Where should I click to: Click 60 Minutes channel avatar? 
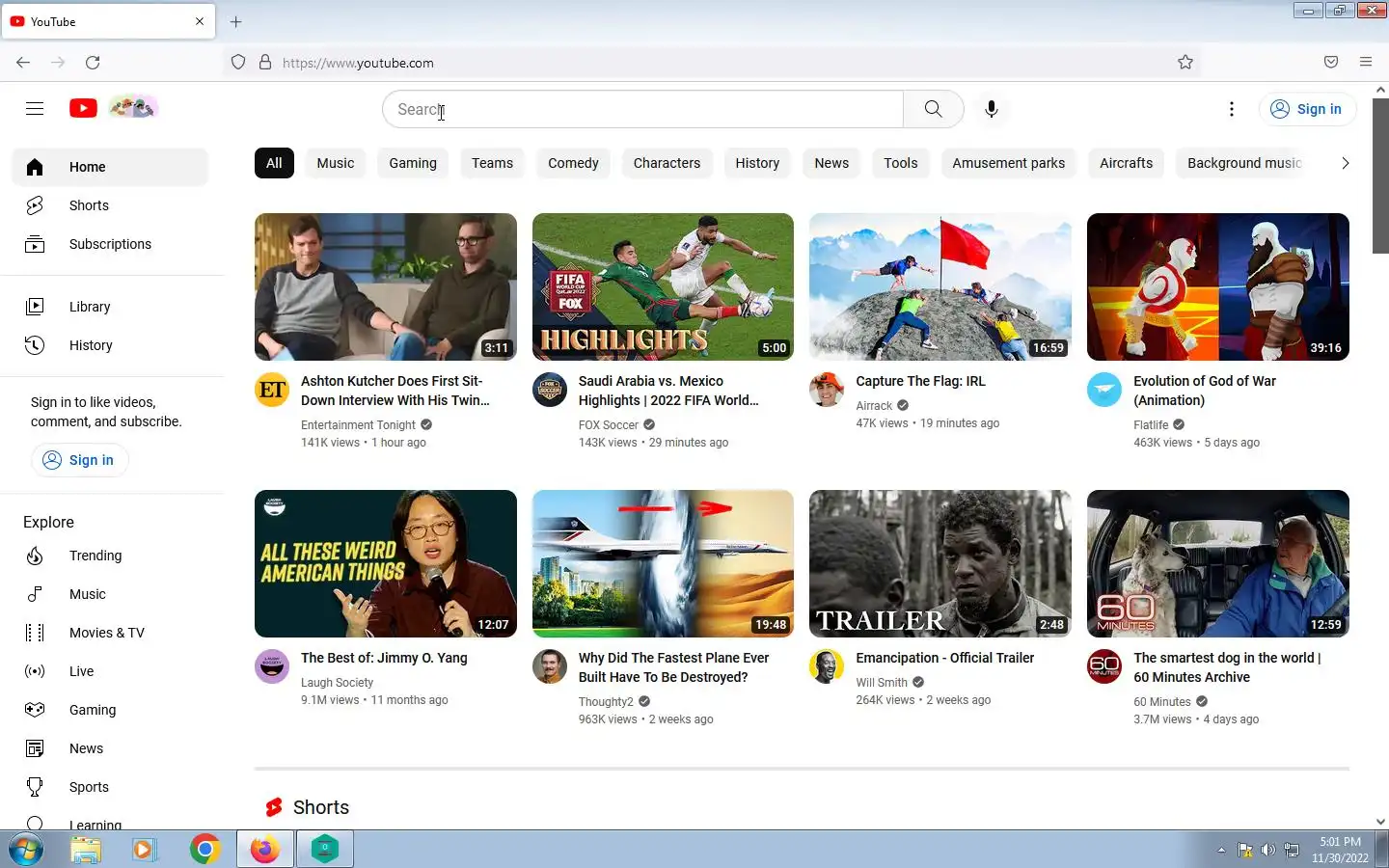click(x=1104, y=666)
